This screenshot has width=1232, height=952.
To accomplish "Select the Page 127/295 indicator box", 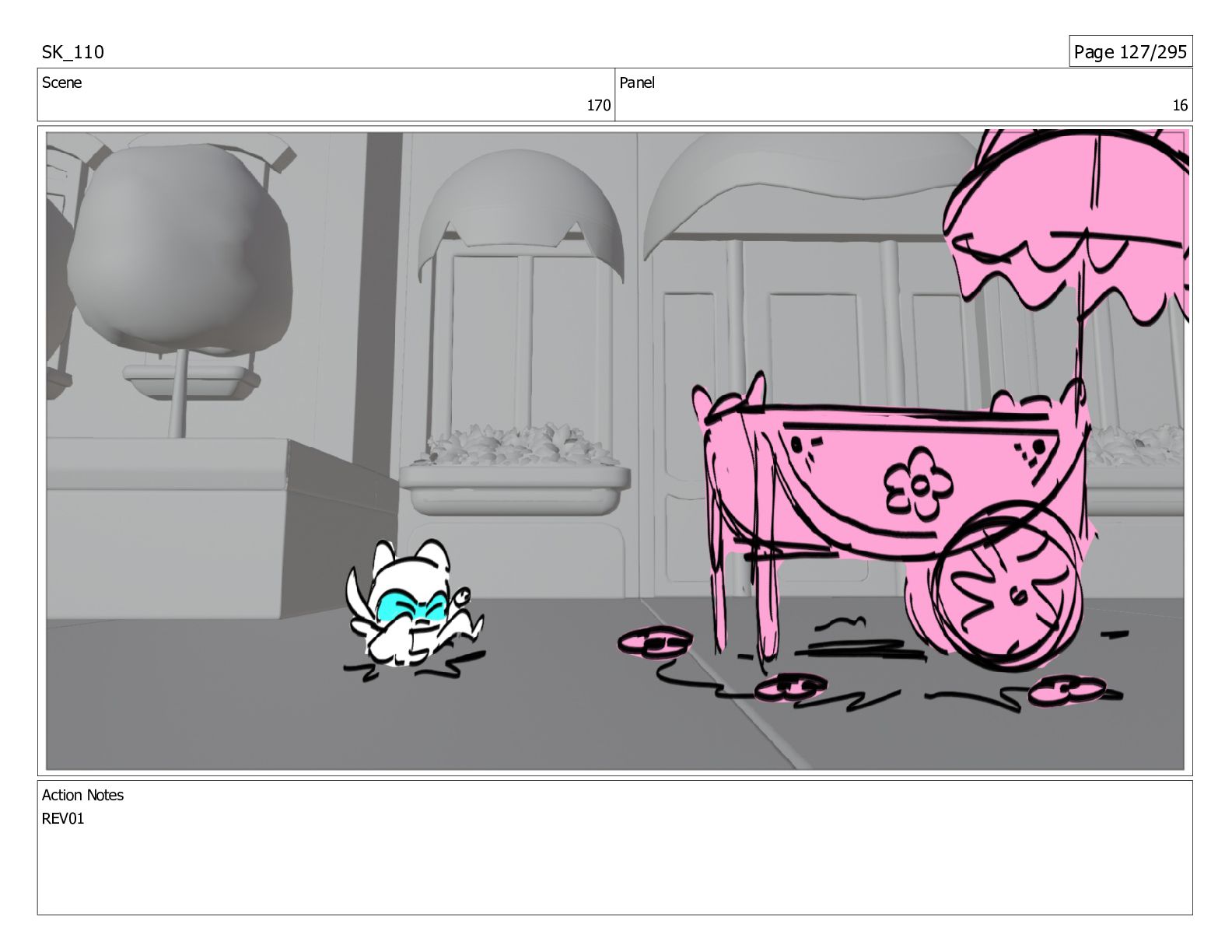I will click(x=1130, y=51).
